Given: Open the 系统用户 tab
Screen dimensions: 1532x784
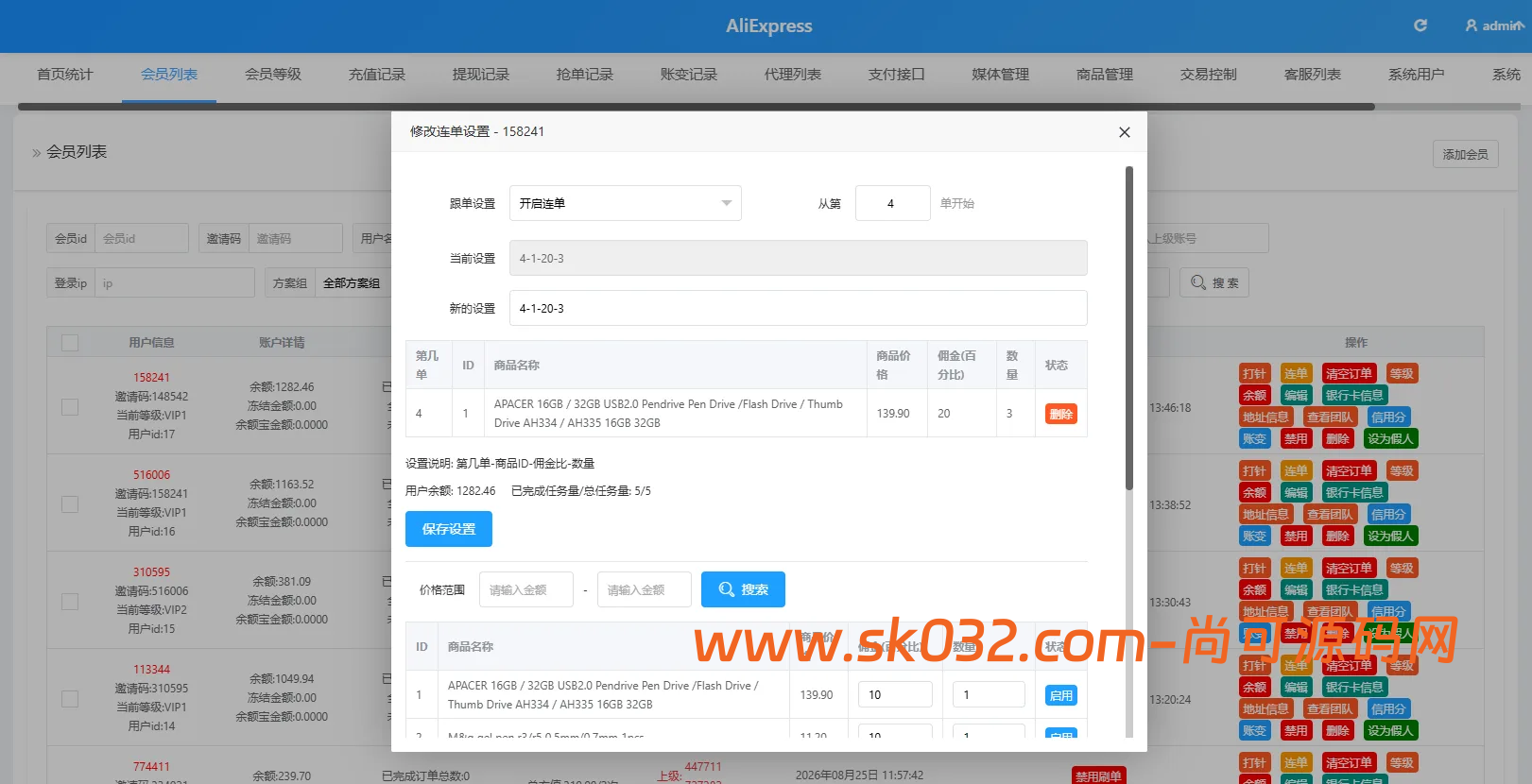Looking at the screenshot, I should tap(1417, 75).
